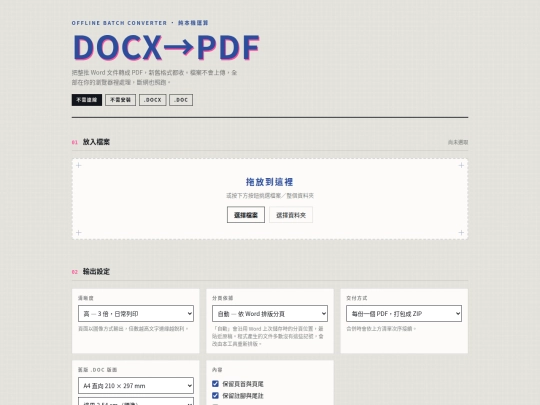This screenshot has height=405, width=540.
Task: Toggle 保留註腳與尾註 footnotes checkbox
Action: [215, 395]
